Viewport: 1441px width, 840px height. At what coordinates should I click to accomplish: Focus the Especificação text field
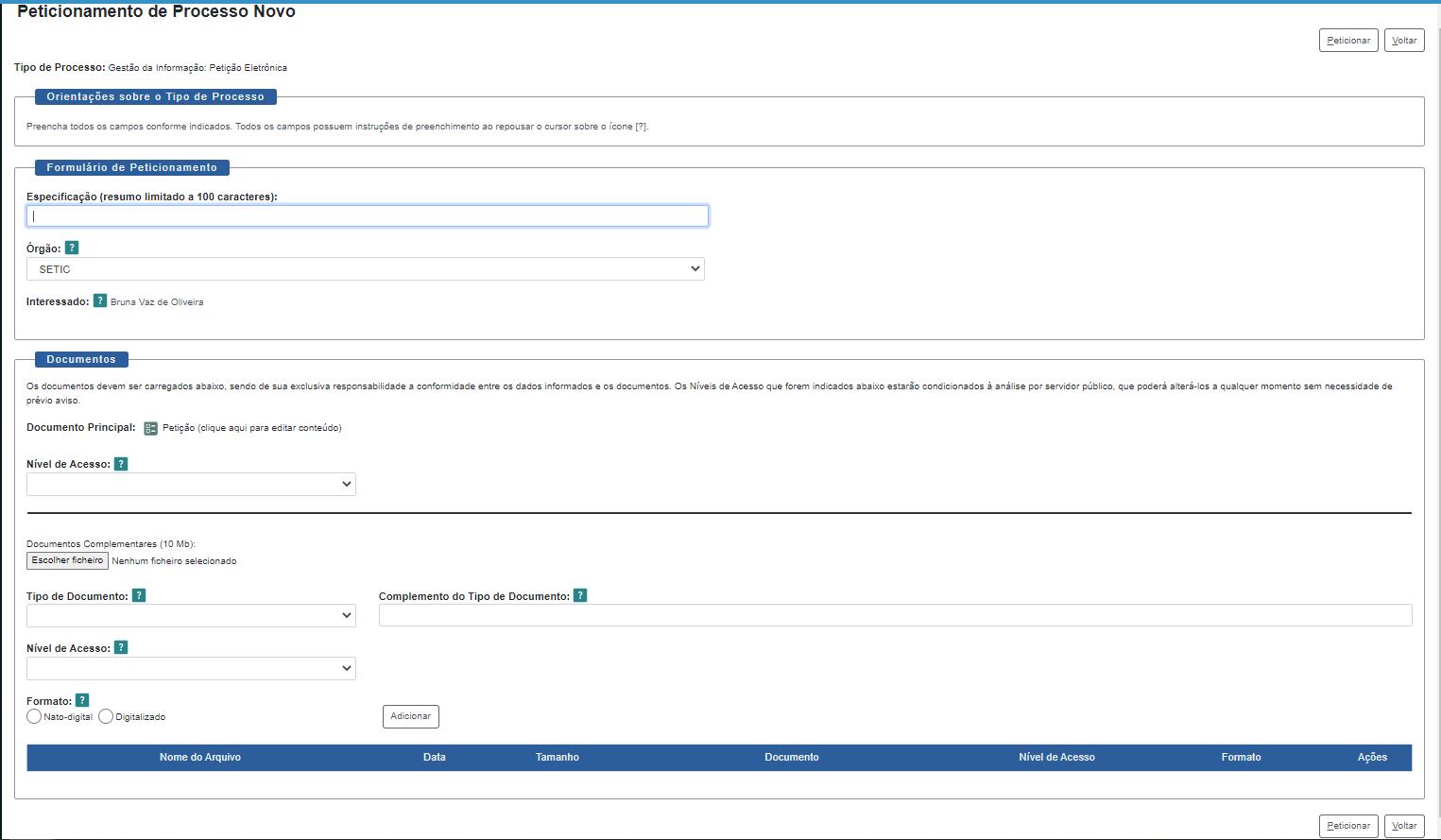(x=368, y=216)
